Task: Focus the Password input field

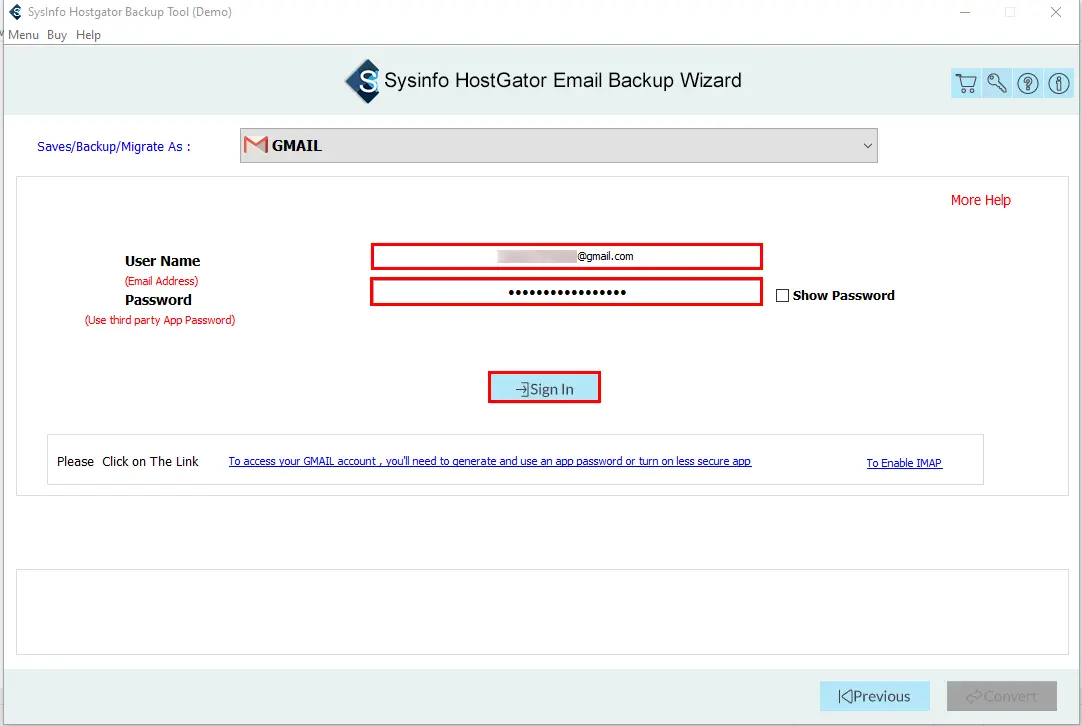Action: 567,292
